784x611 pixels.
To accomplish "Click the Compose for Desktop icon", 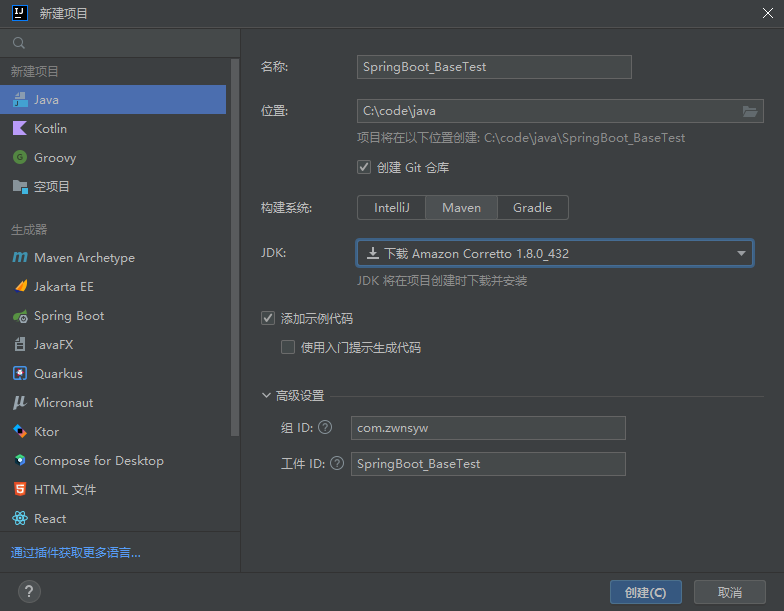I will click(x=20, y=460).
